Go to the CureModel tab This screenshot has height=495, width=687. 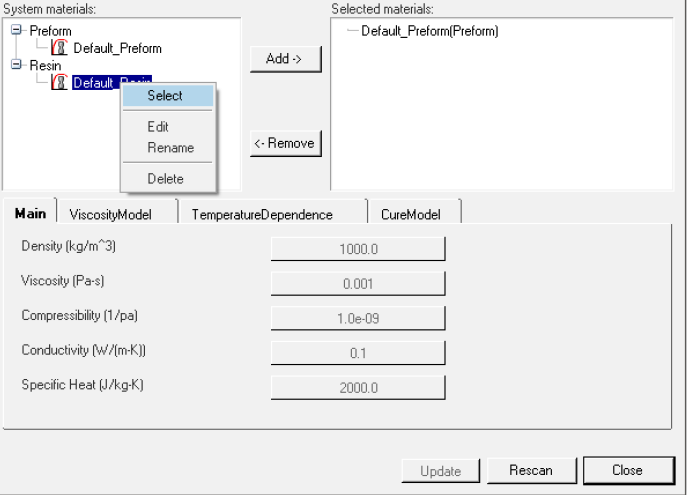pos(405,214)
